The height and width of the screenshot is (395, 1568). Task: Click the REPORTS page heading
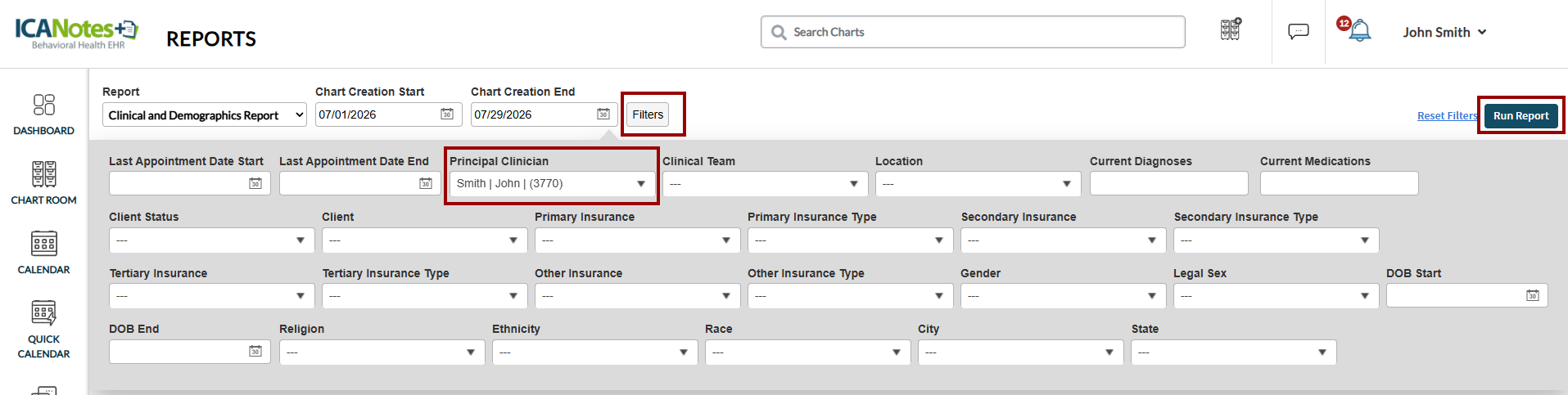(x=211, y=38)
